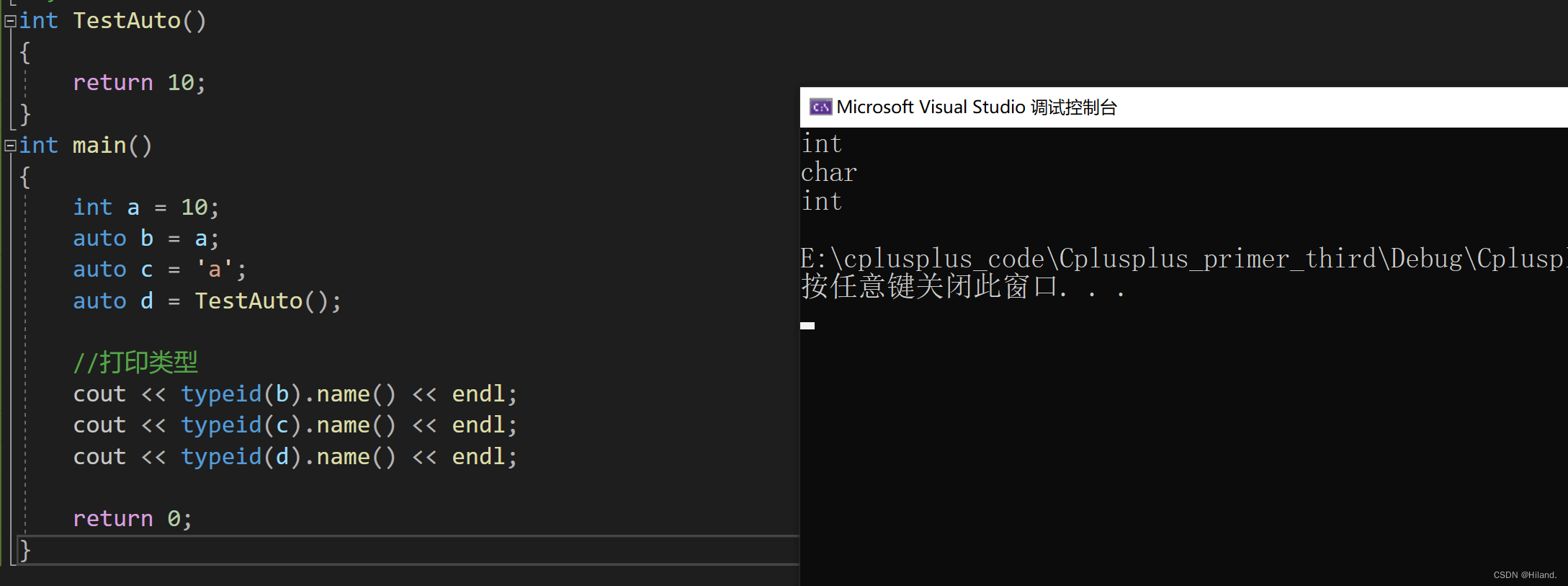This screenshot has width=1568, height=586.
Task: Click variable 'a' in 'int a = 10'
Action: tap(133, 208)
